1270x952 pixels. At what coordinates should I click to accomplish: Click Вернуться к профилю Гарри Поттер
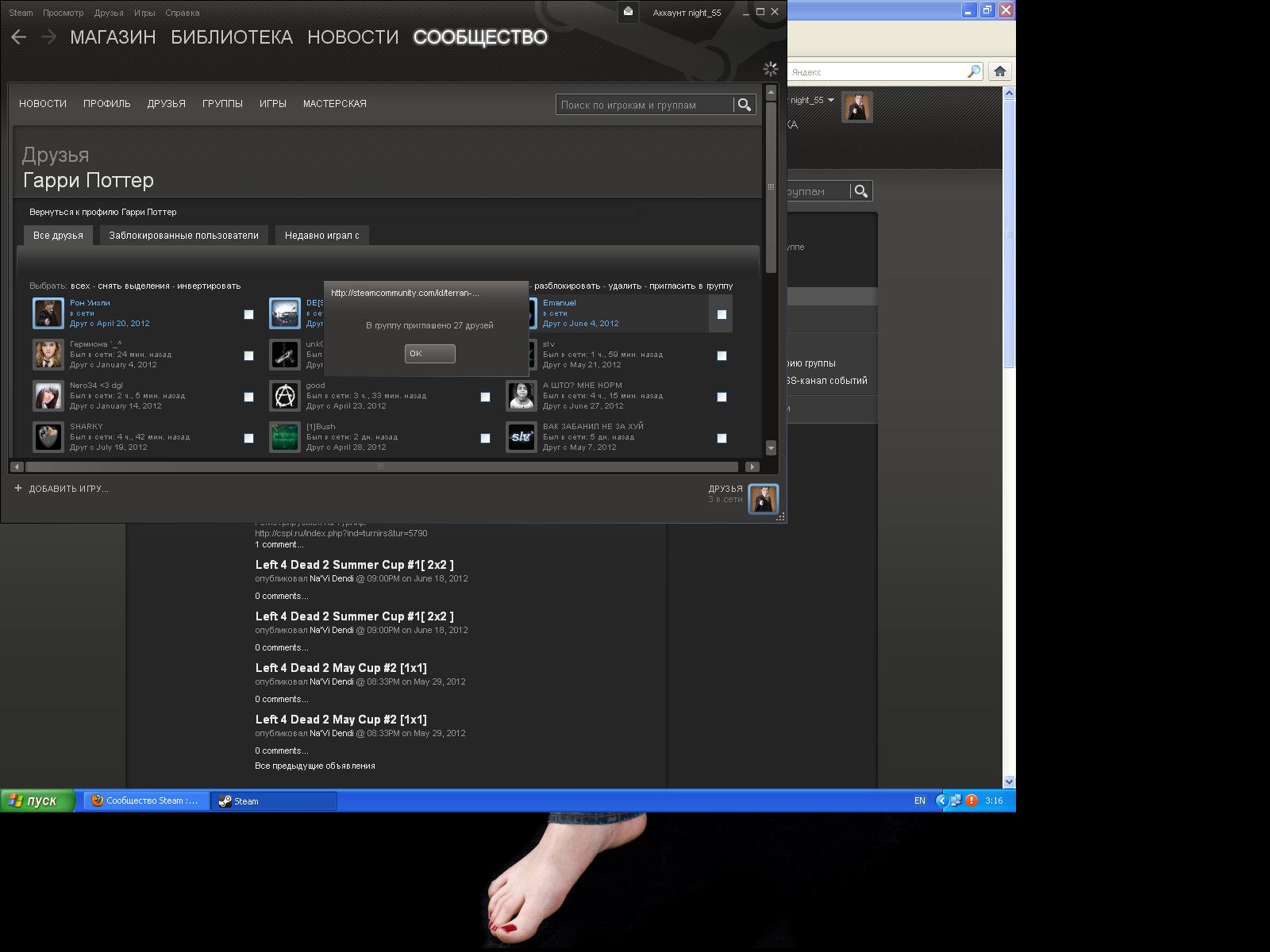click(x=103, y=213)
